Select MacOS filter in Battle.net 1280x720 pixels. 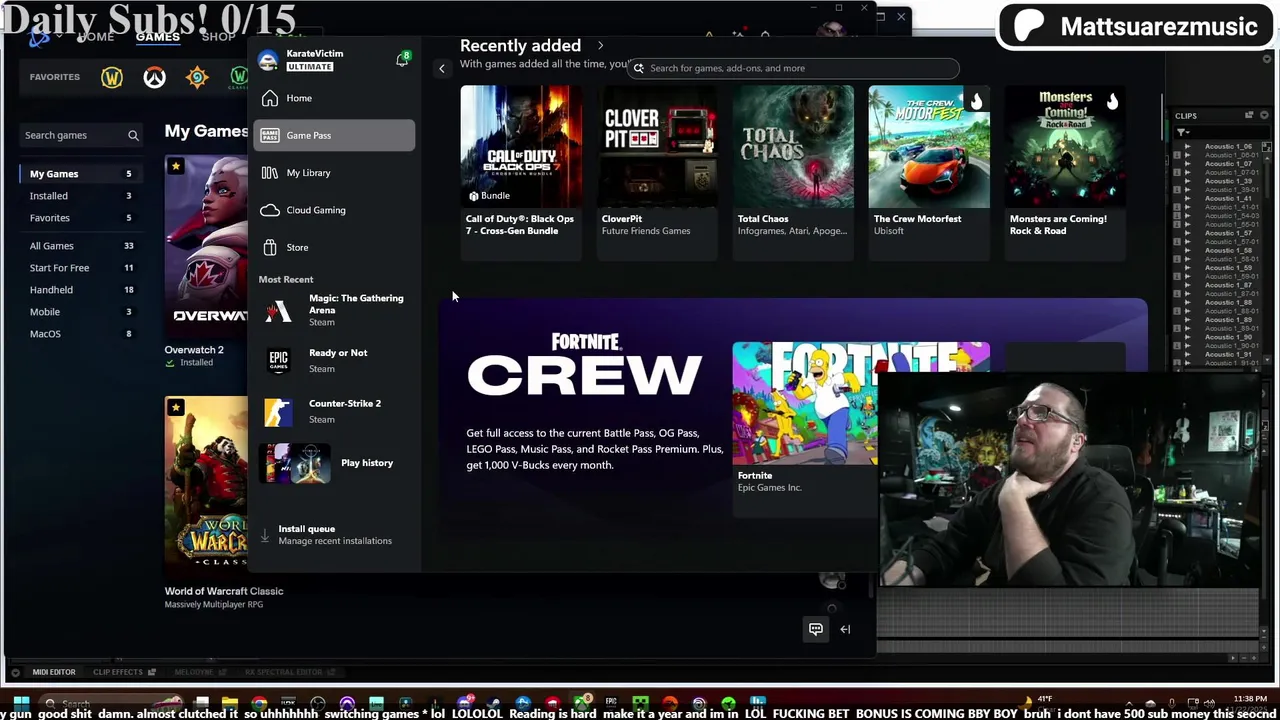[80, 334]
